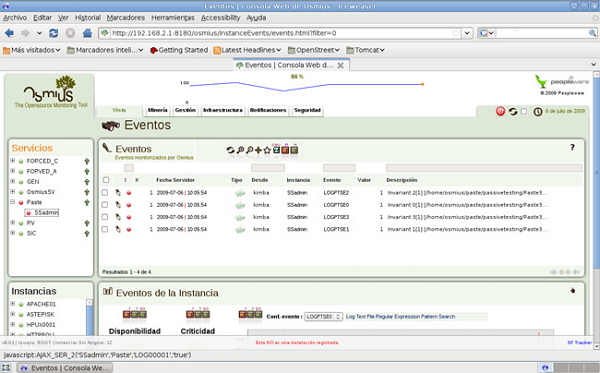Viewport: 600px width, 373px height.
Task: Click the browser home button
Action: click(x=87, y=33)
